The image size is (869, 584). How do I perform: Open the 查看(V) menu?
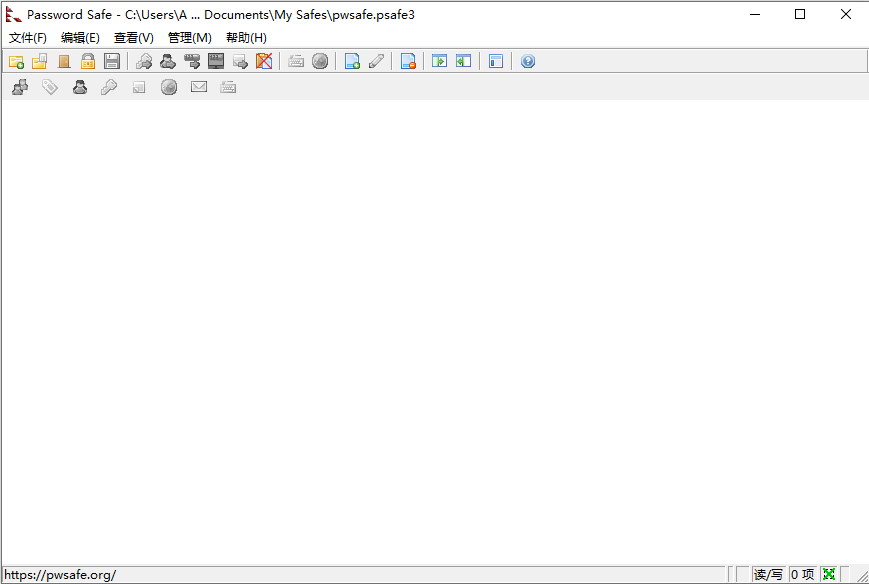[133, 38]
